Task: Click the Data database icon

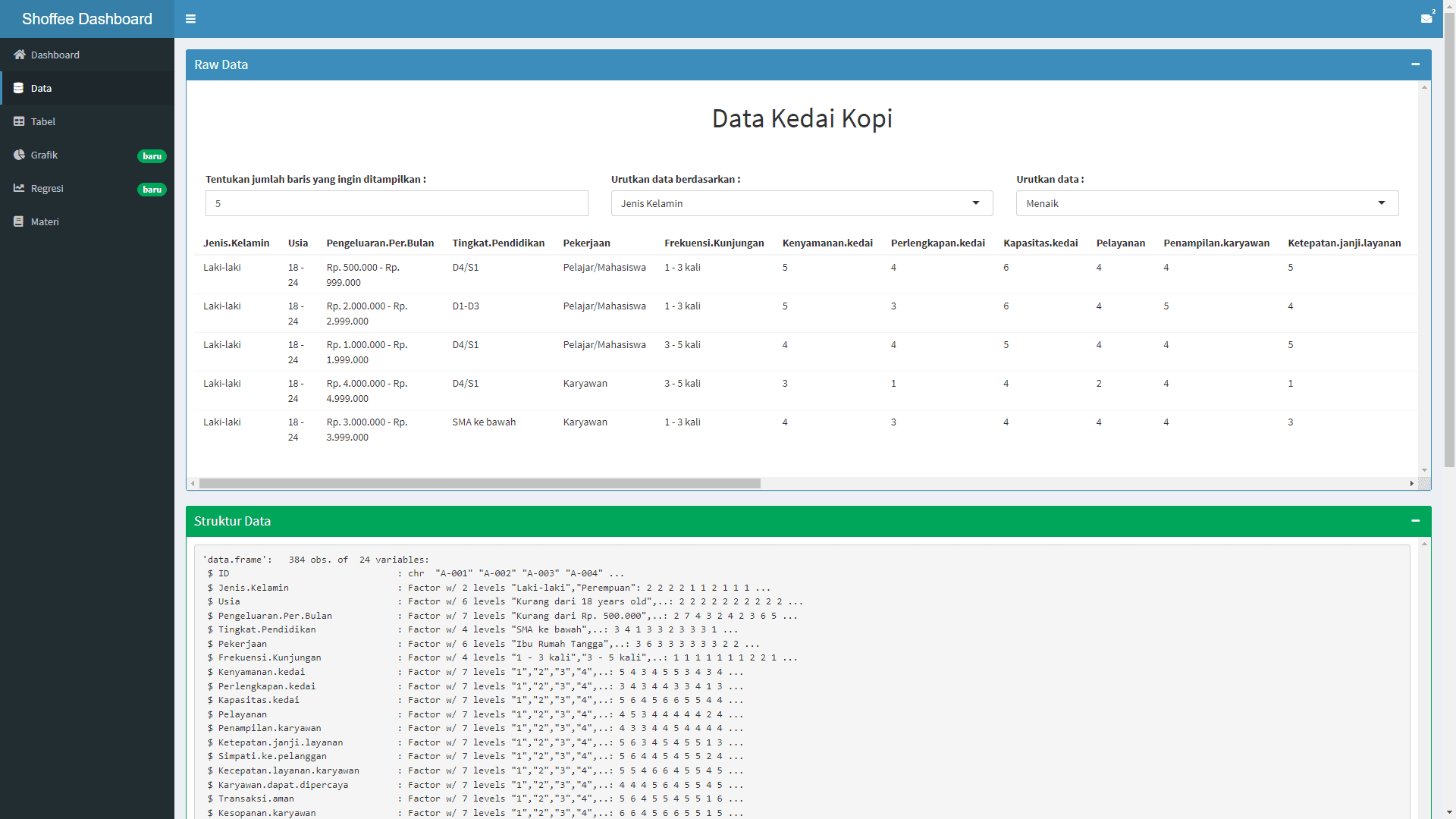Action: [18, 88]
